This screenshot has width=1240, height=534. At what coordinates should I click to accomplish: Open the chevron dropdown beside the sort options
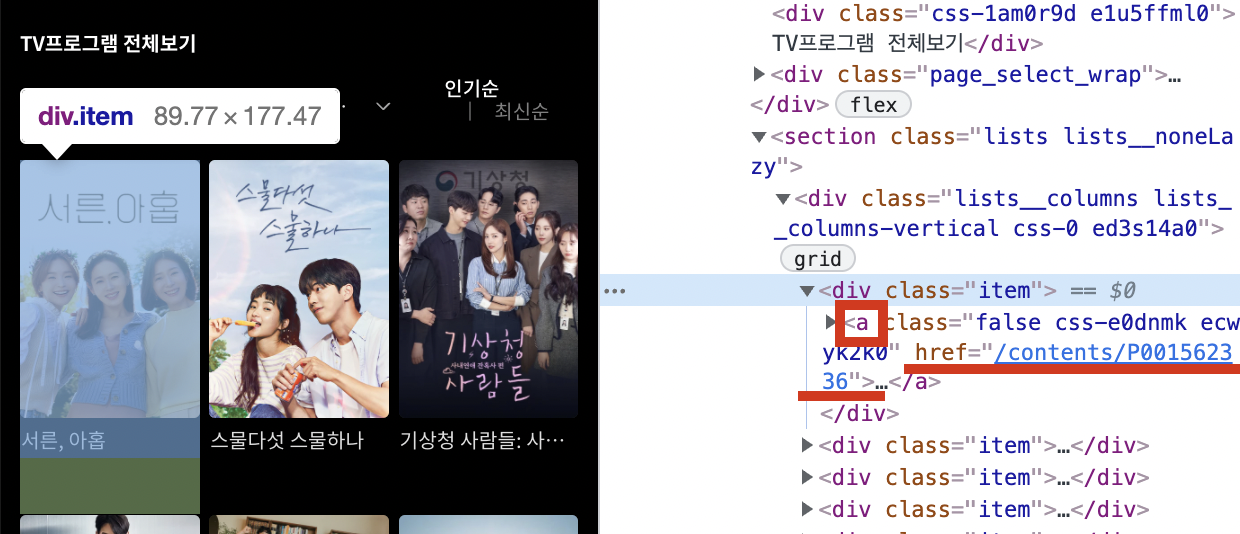pyautogui.click(x=382, y=106)
